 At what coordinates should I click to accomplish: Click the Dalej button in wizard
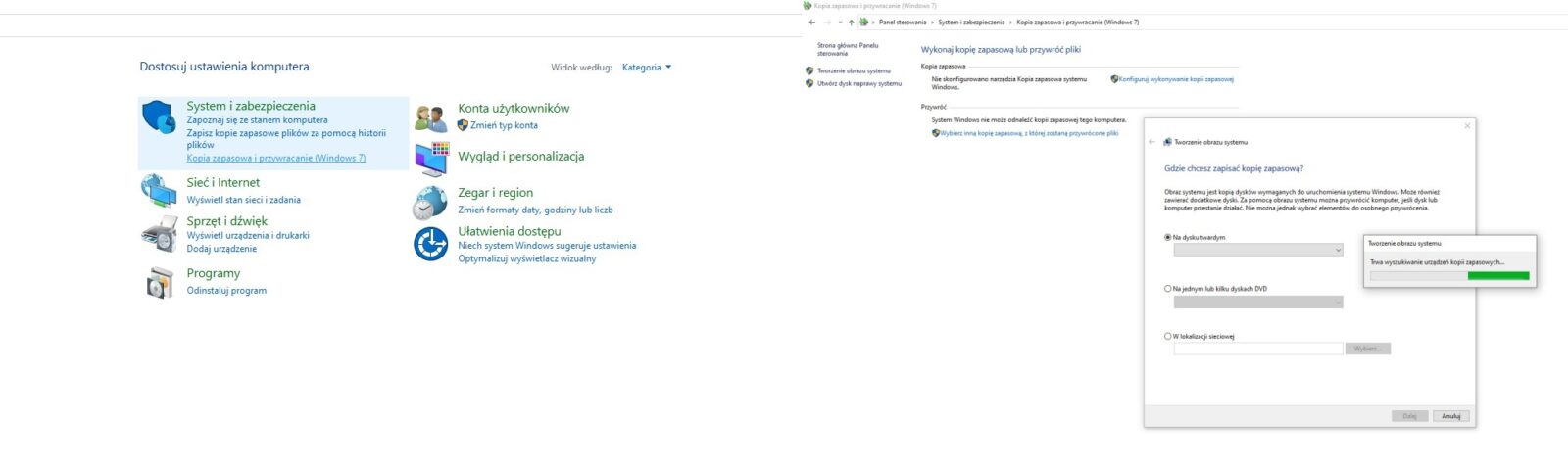(x=1409, y=416)
